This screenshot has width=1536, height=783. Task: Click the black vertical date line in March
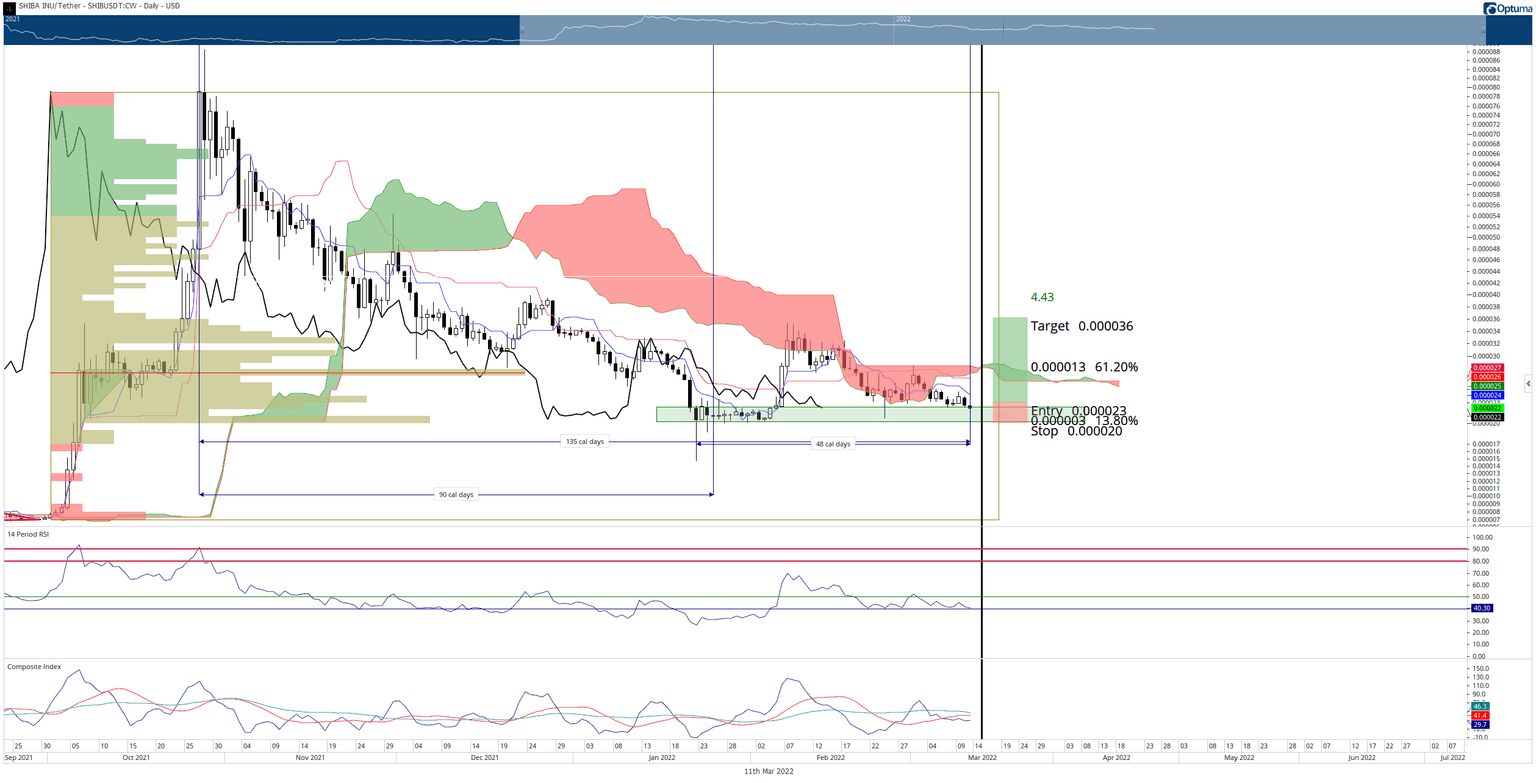click(983, 390)
